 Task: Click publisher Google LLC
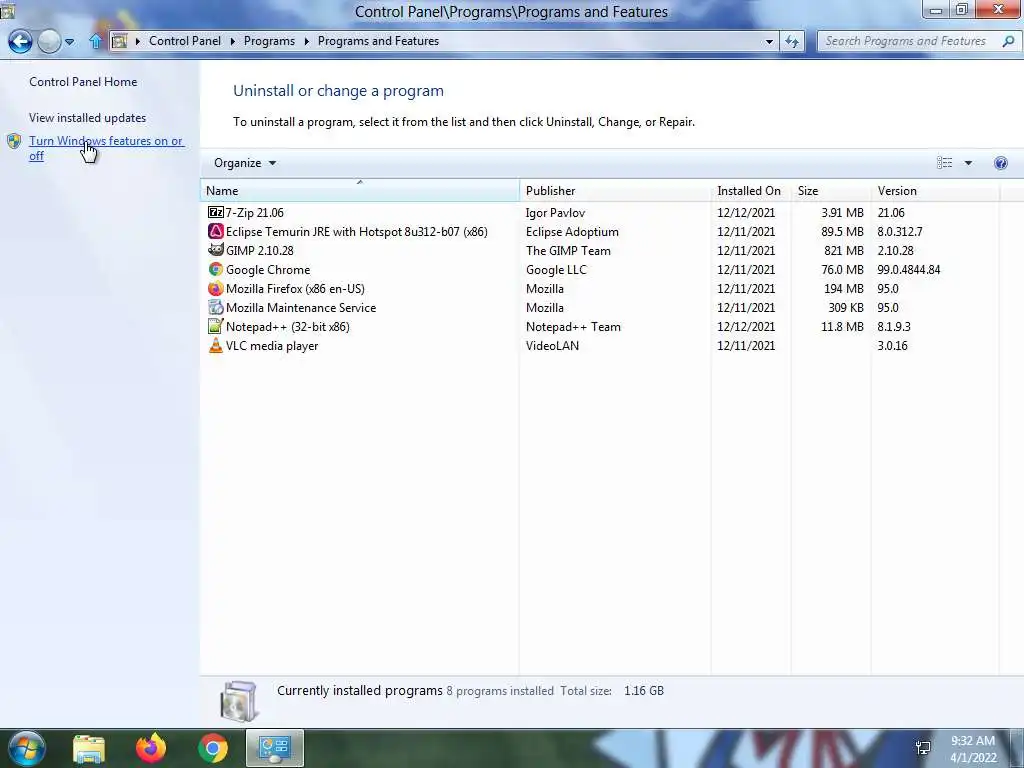(x=556, y=269)
